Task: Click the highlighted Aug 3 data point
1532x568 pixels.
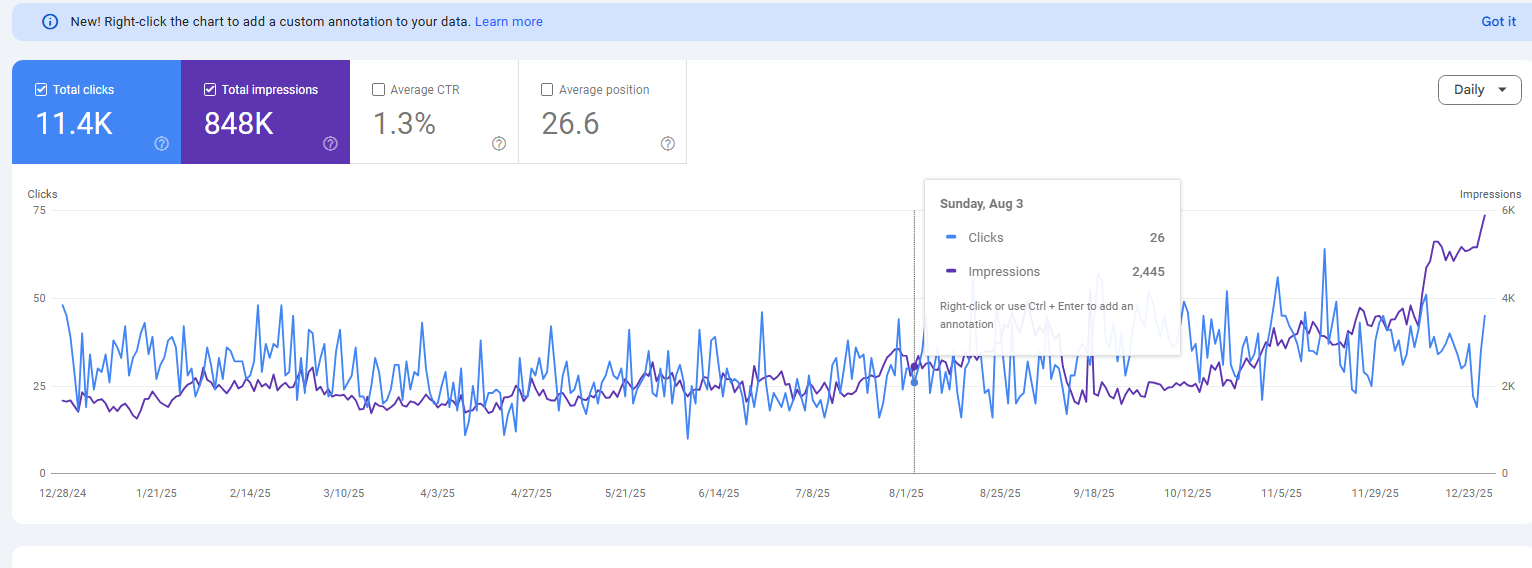Action: pos(914,382)
